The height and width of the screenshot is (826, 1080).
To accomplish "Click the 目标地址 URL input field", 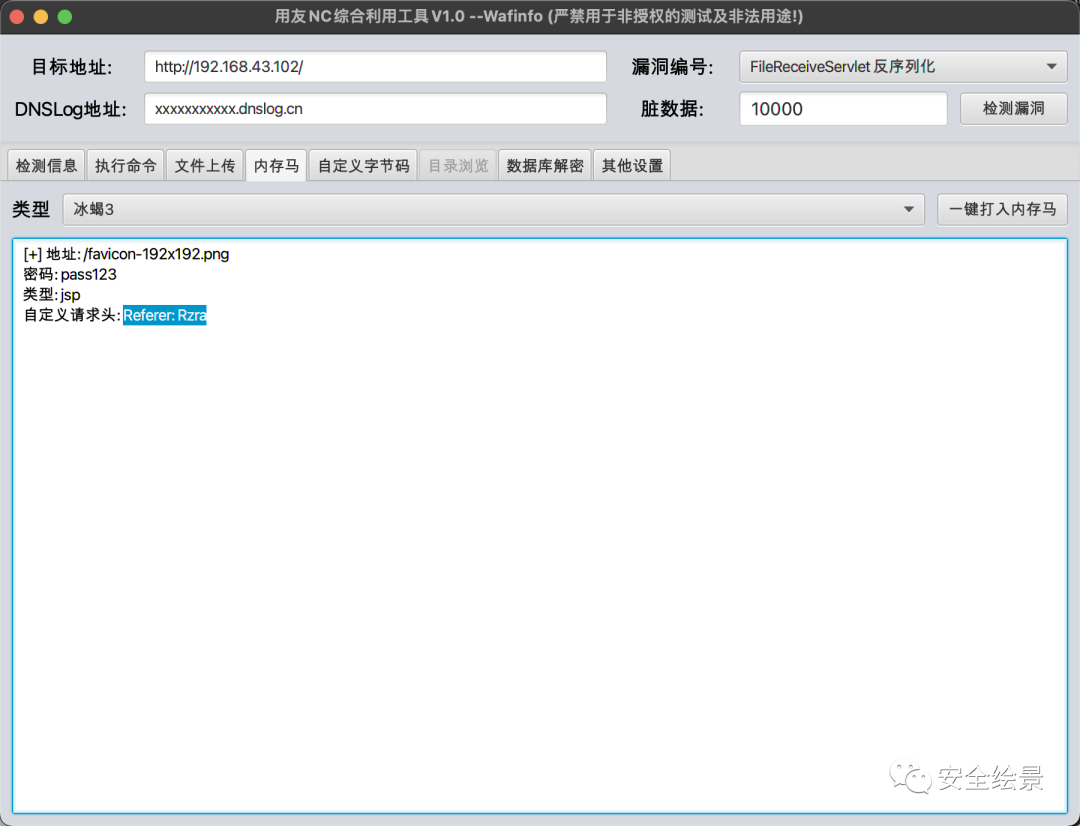I will pyautogui.click(x=375, y=67).
